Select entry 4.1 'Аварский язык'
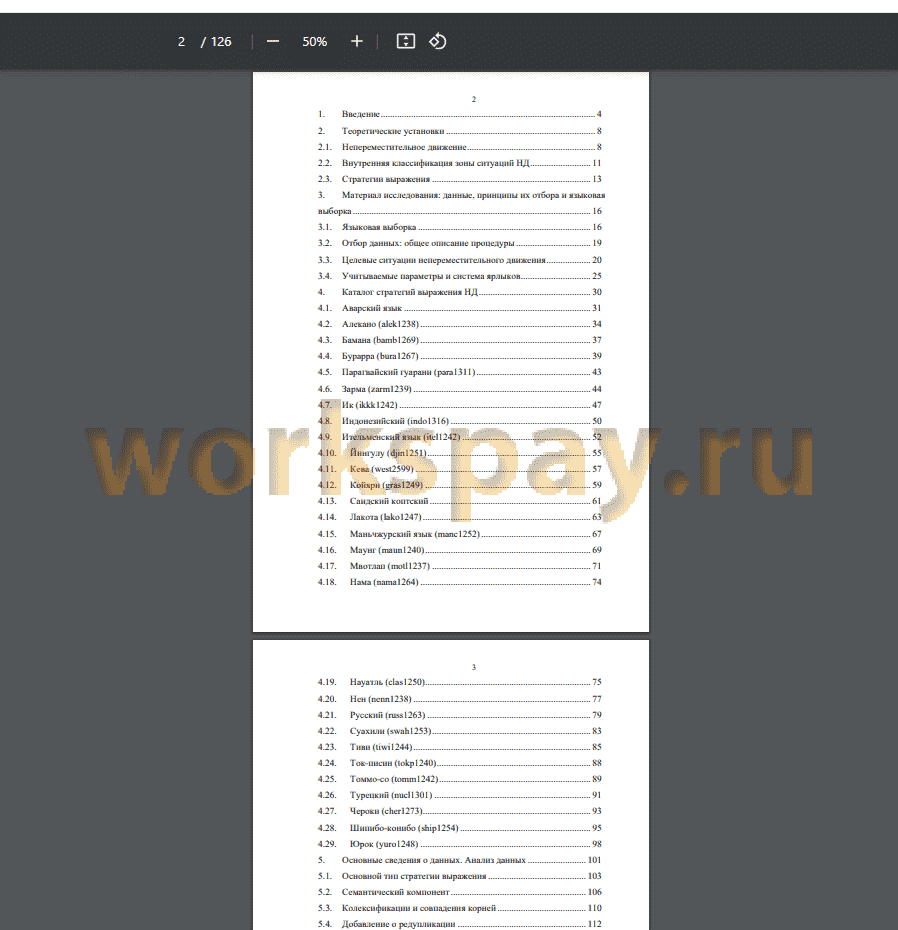The height and width of the screenshot is (930, 898). pyautogui.click(x=460, y=308)
